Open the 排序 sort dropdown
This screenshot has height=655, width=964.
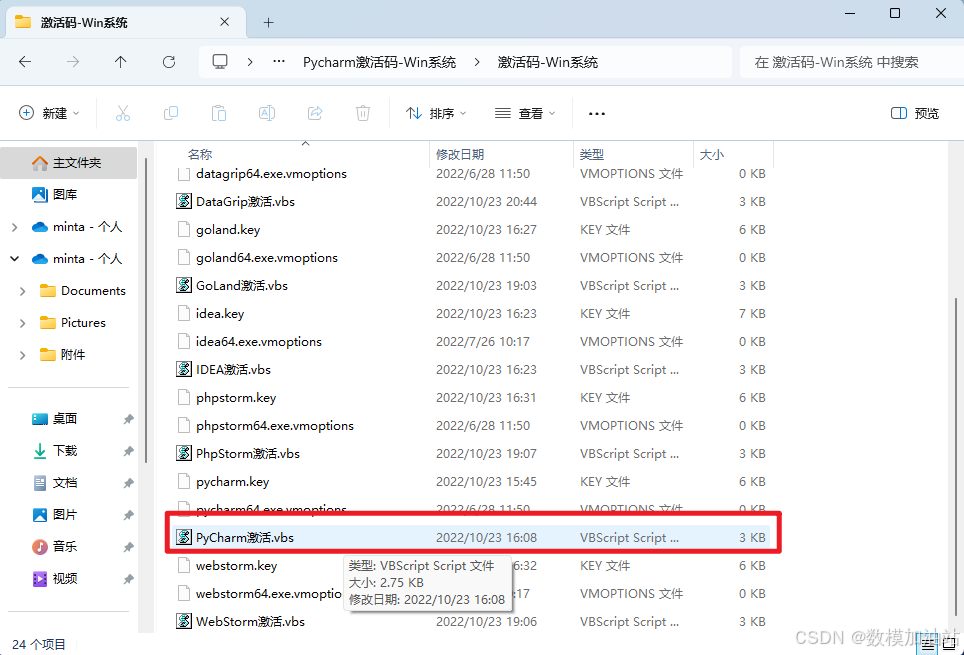pyautogui.click(x=436, y=113)
